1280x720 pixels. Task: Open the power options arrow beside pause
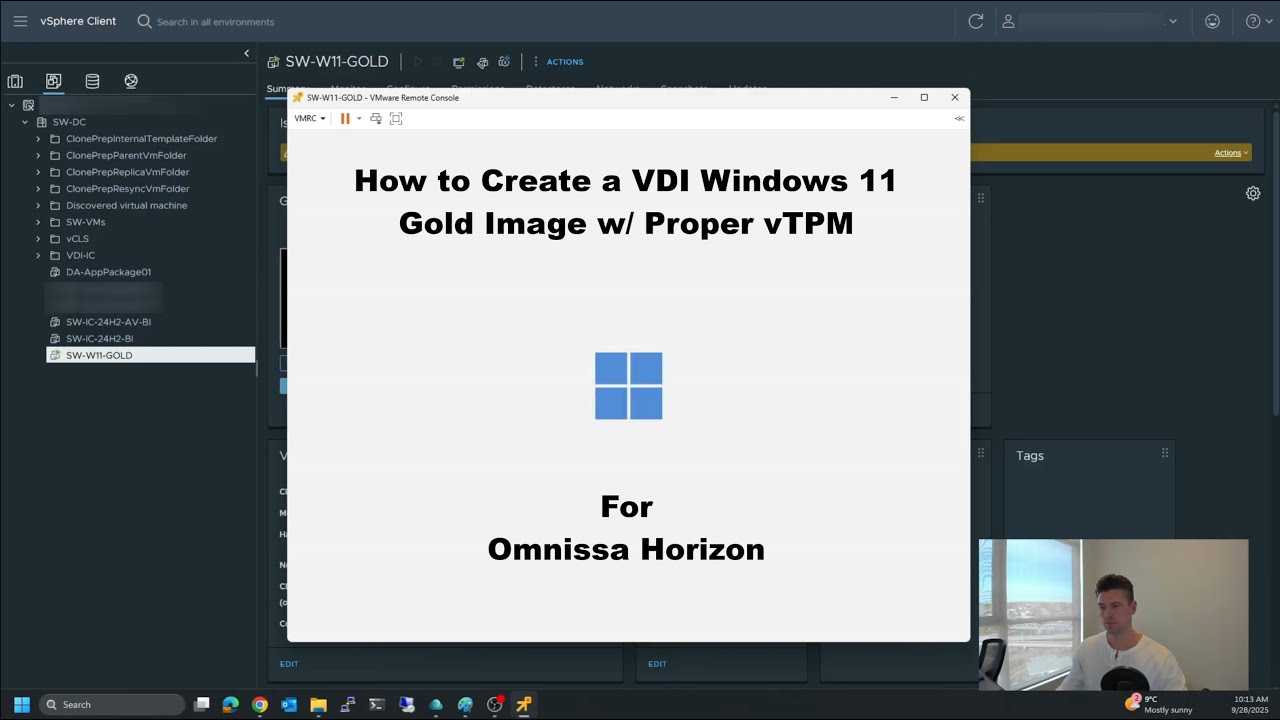(x=359, y=118)
